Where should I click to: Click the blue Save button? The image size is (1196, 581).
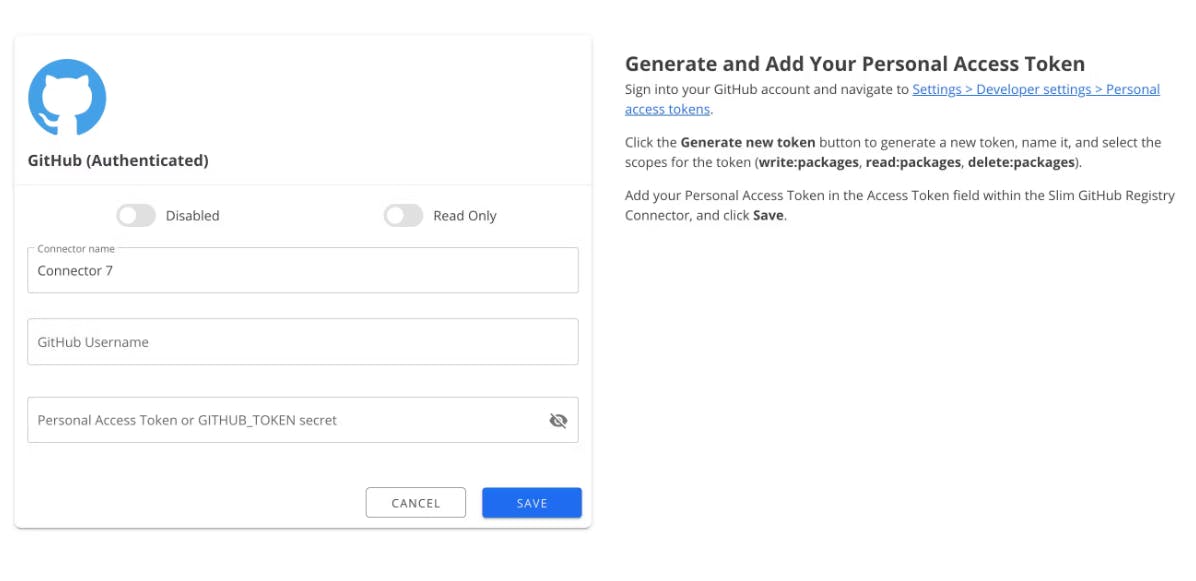(531, 503)
